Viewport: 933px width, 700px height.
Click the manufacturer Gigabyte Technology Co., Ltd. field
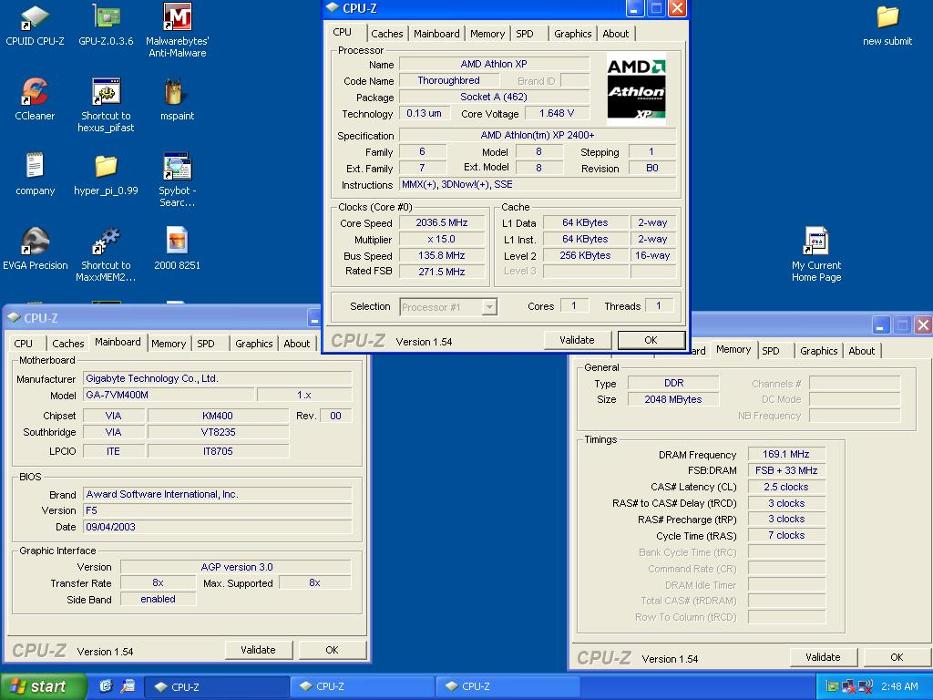coord(217,379)
